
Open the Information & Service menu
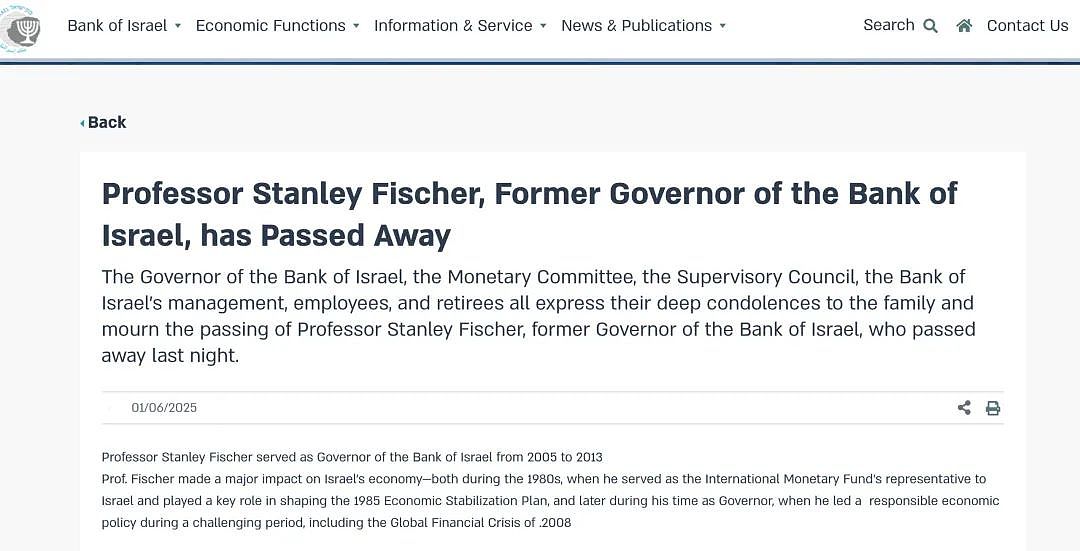tap(453, 25)
